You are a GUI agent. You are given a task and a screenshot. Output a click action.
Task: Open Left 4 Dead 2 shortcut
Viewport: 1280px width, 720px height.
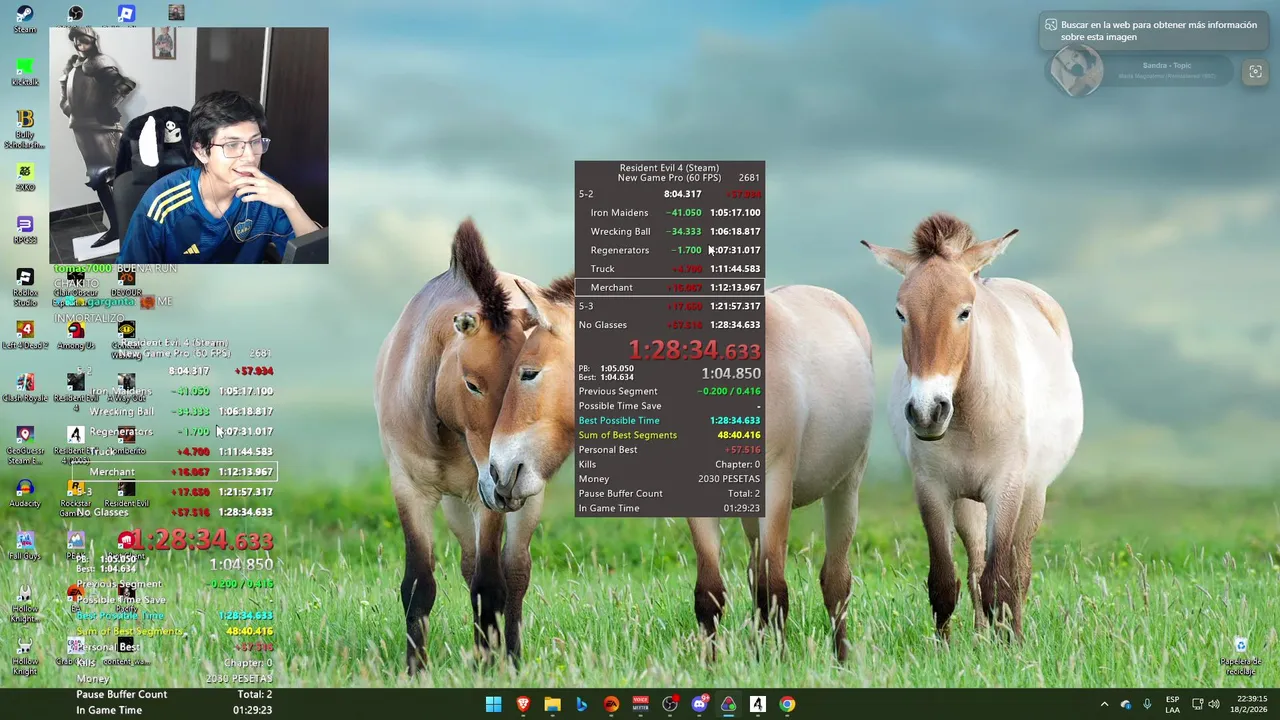pyautogui.click(x=25, y=335)
